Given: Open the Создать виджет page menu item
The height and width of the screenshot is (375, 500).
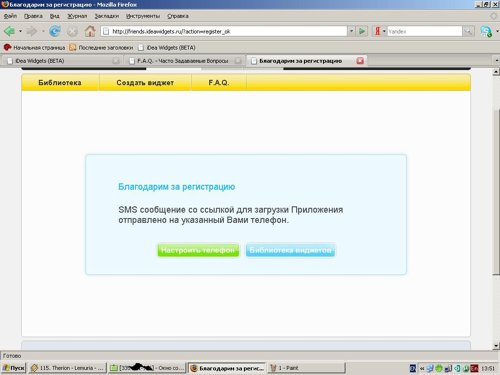Looking at the screenshot, I should coord(145,82).
